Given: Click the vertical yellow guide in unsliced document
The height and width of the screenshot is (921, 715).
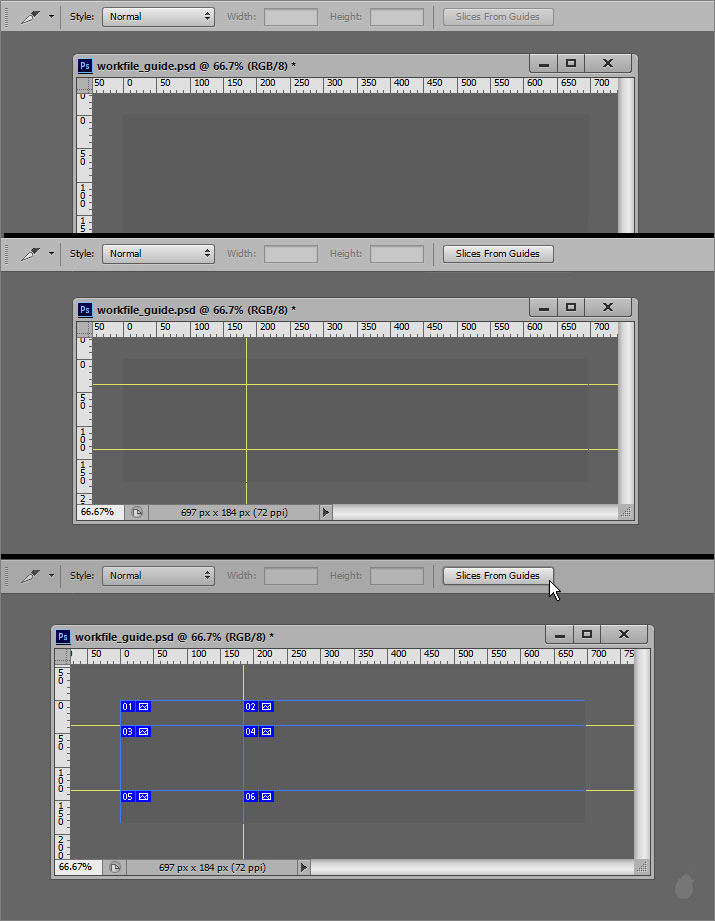Looking at the screenshot, I should (x=246, y=420).
